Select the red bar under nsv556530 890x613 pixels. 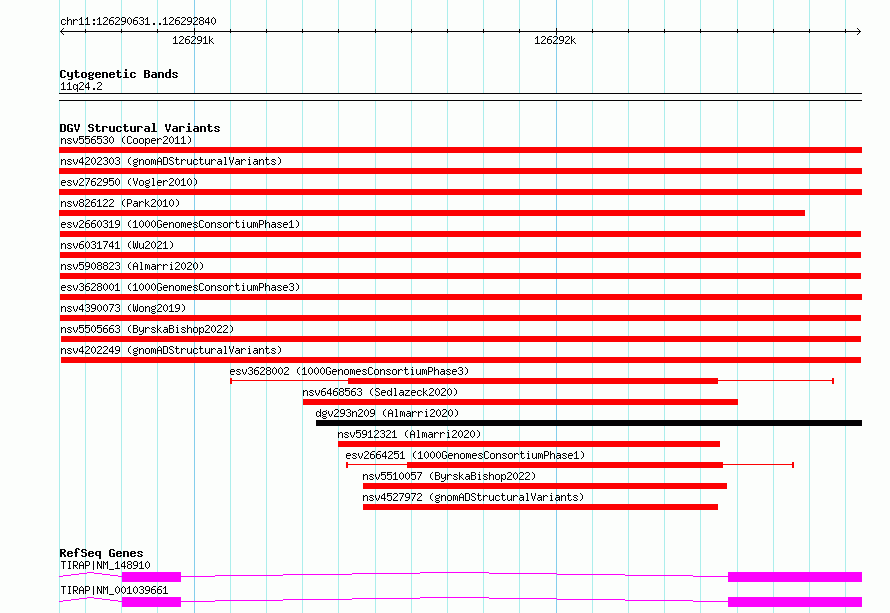tap(460, 150)
